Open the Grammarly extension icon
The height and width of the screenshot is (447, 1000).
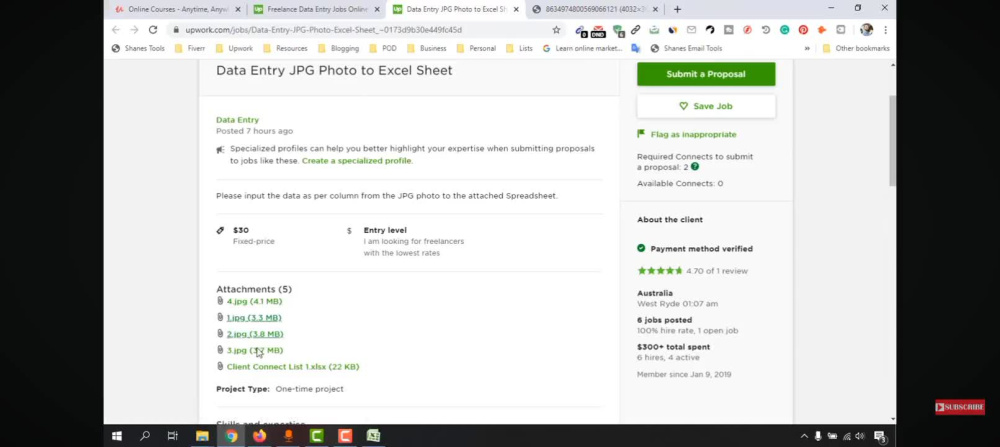pos(784,30)
